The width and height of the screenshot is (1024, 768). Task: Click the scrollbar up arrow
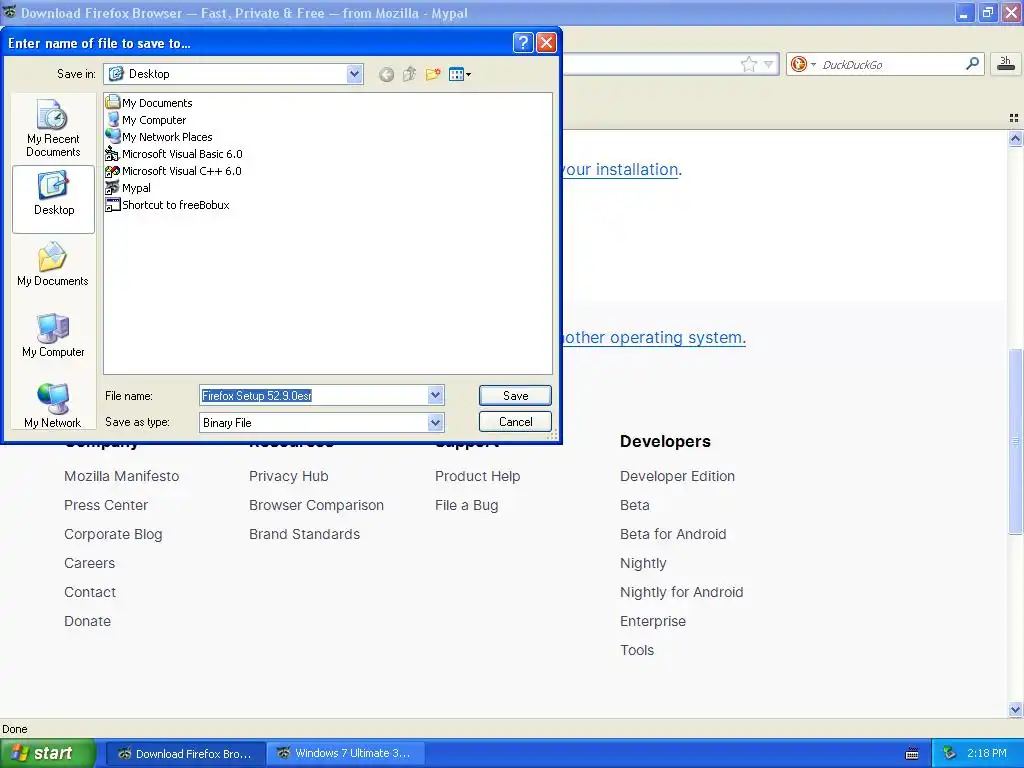(x=1015, y=138)
